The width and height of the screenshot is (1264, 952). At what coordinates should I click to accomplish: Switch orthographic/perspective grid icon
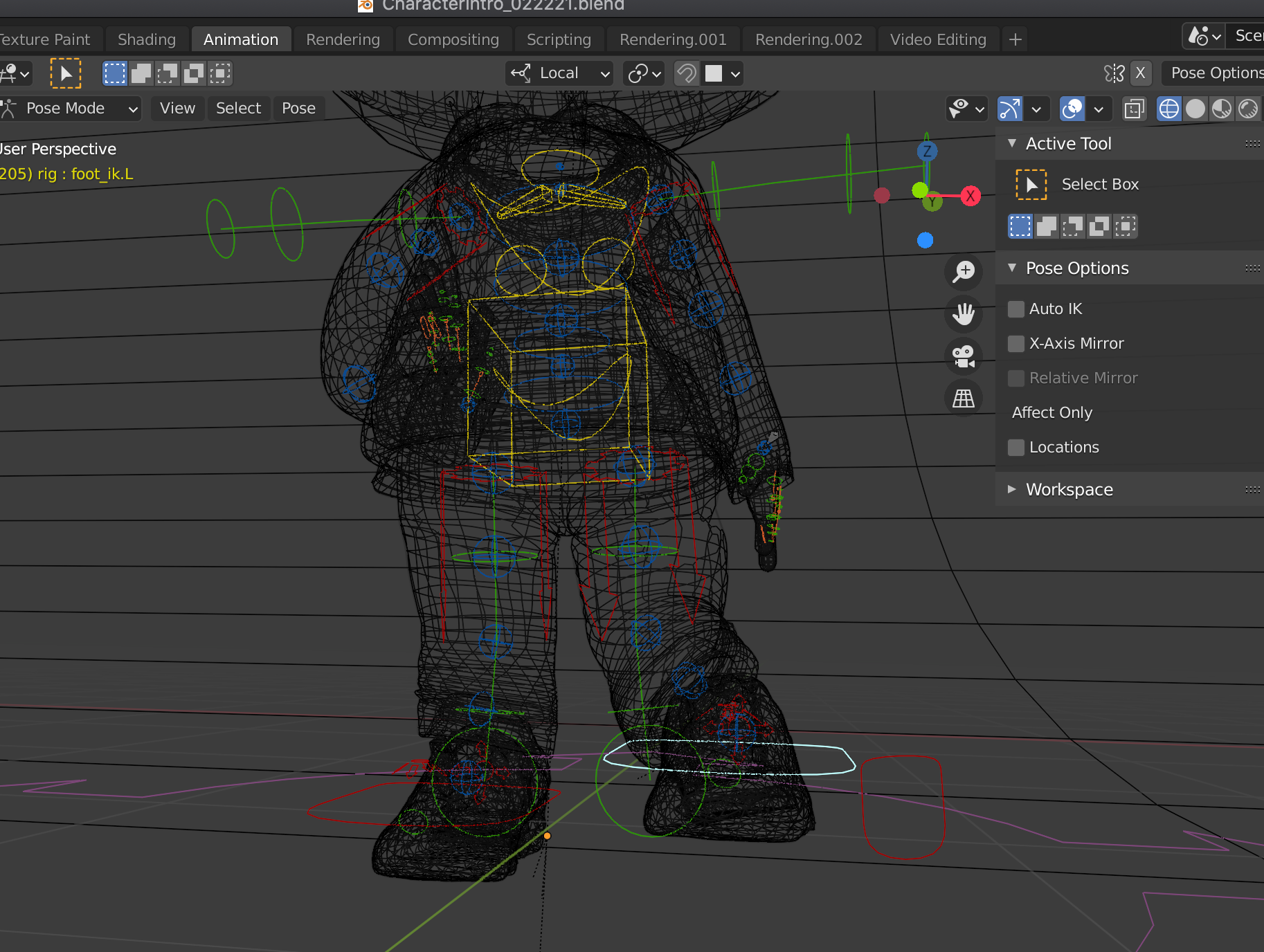click(x=963, y=399)
